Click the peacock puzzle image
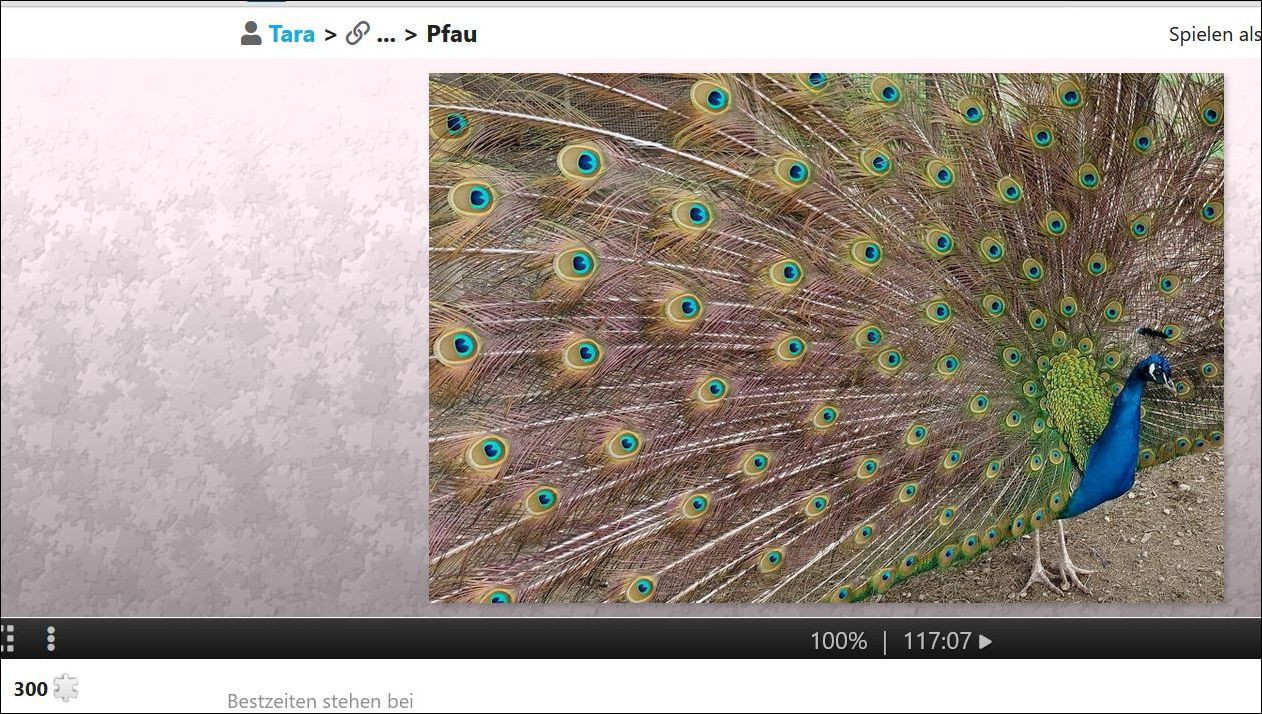The height and width of the screenshot is (714, 1262). [x=826, y=338]
